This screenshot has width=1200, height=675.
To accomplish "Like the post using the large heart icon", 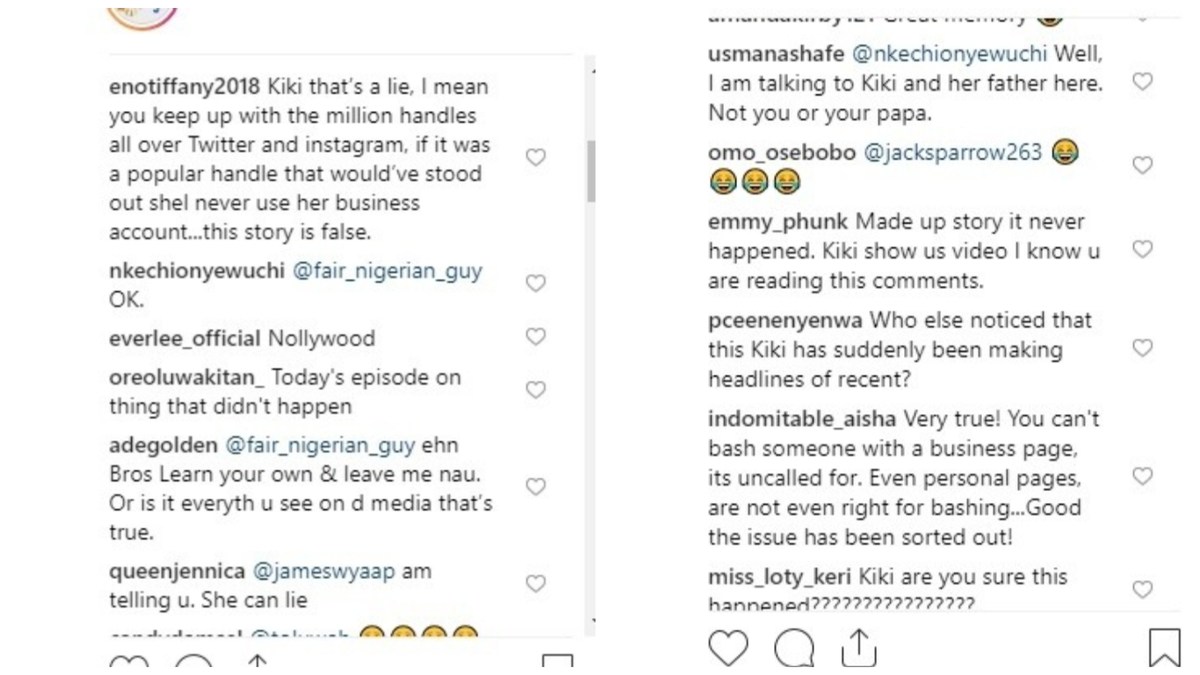I will tap(728, 648).
